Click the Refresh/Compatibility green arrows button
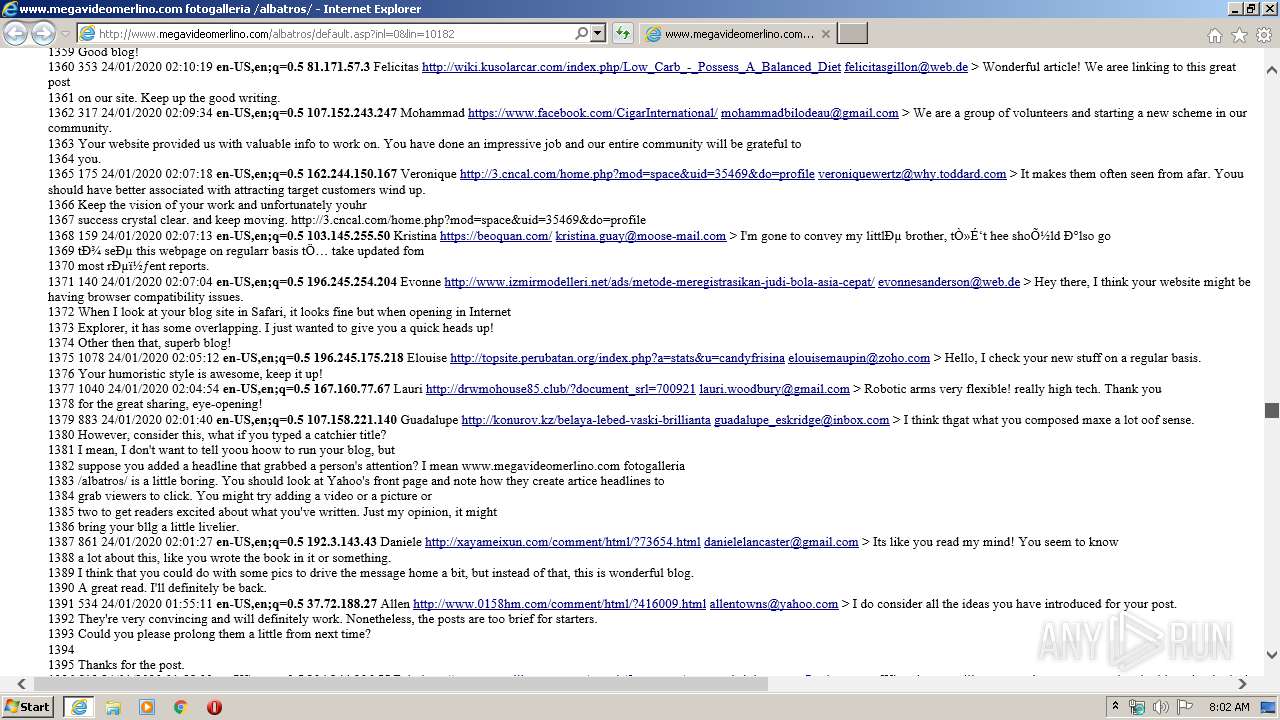Screen dimensions: 1280x720 623,34
